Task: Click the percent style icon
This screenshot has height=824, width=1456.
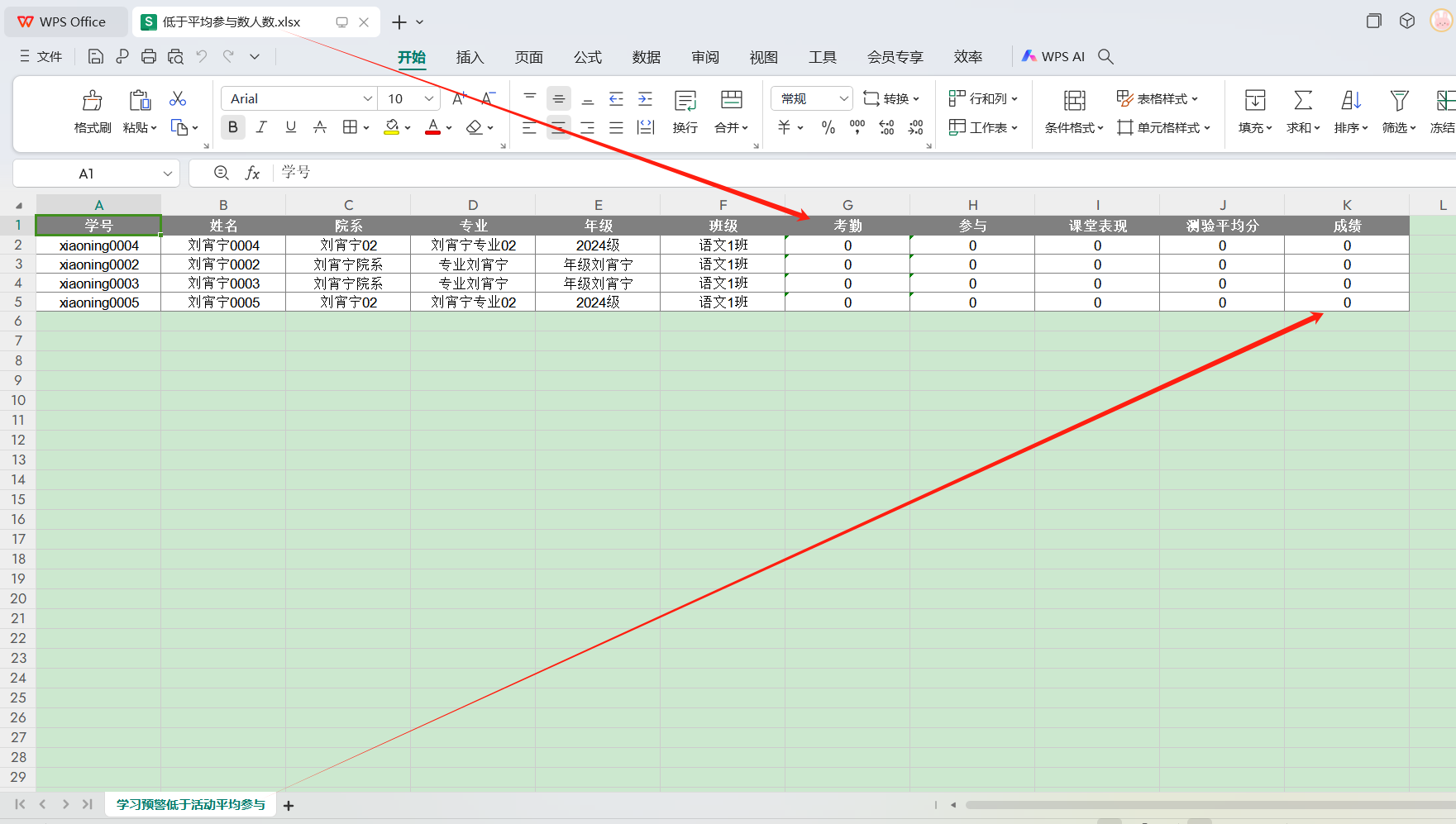Action: click(x=828, y=127)
